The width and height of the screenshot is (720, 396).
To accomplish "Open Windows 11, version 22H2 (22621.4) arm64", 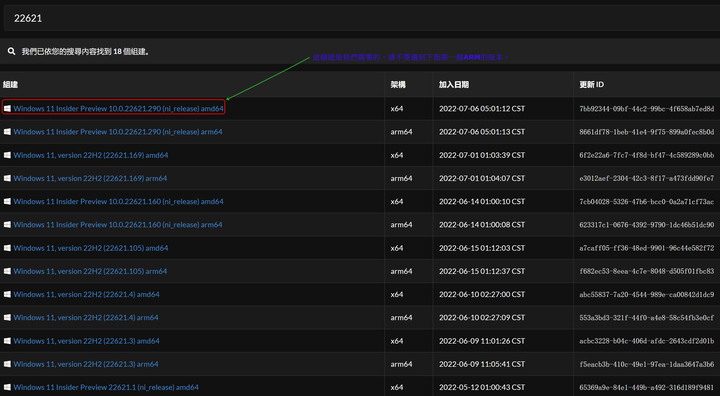I will click(x=86, y=317).
